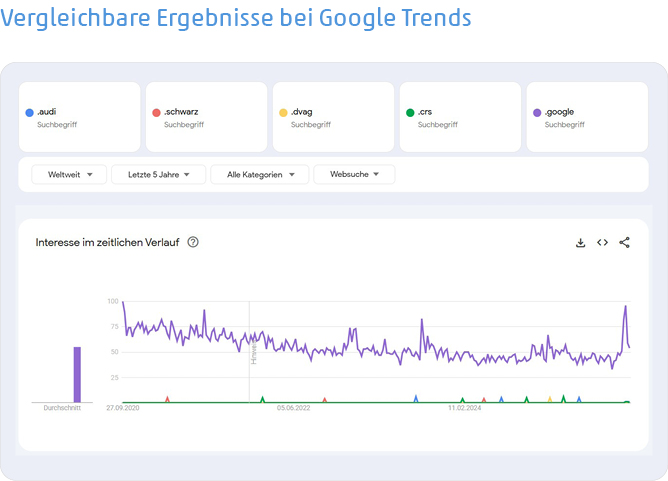The image size is (668, 481).
Task: Open the Alle Kategorien dropdown
Action: pyautogui.click(x=260, y=174)
